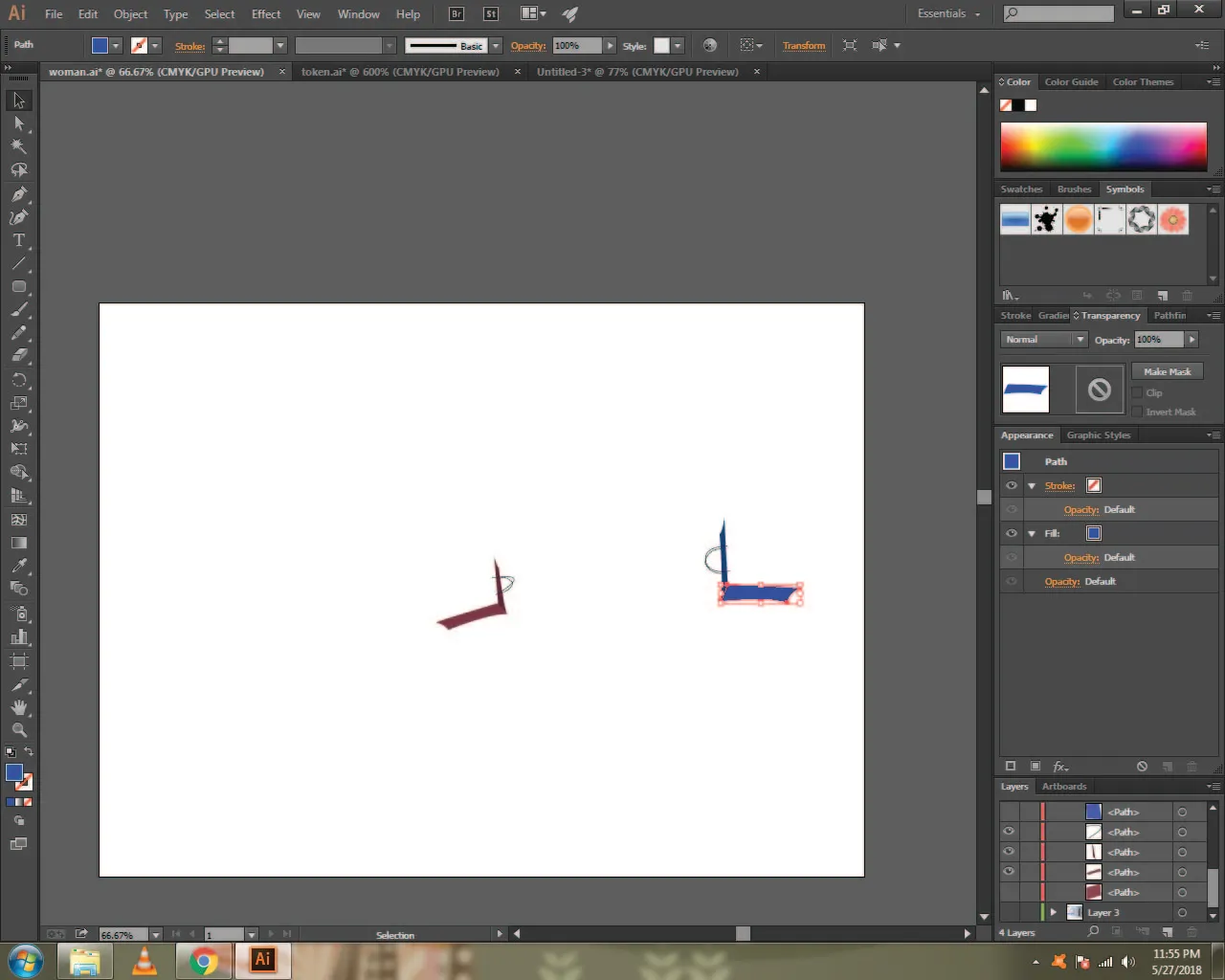Select the ink splatter symbol
The height and width of the screenshot is (980, 1225).
(1047, 219)
